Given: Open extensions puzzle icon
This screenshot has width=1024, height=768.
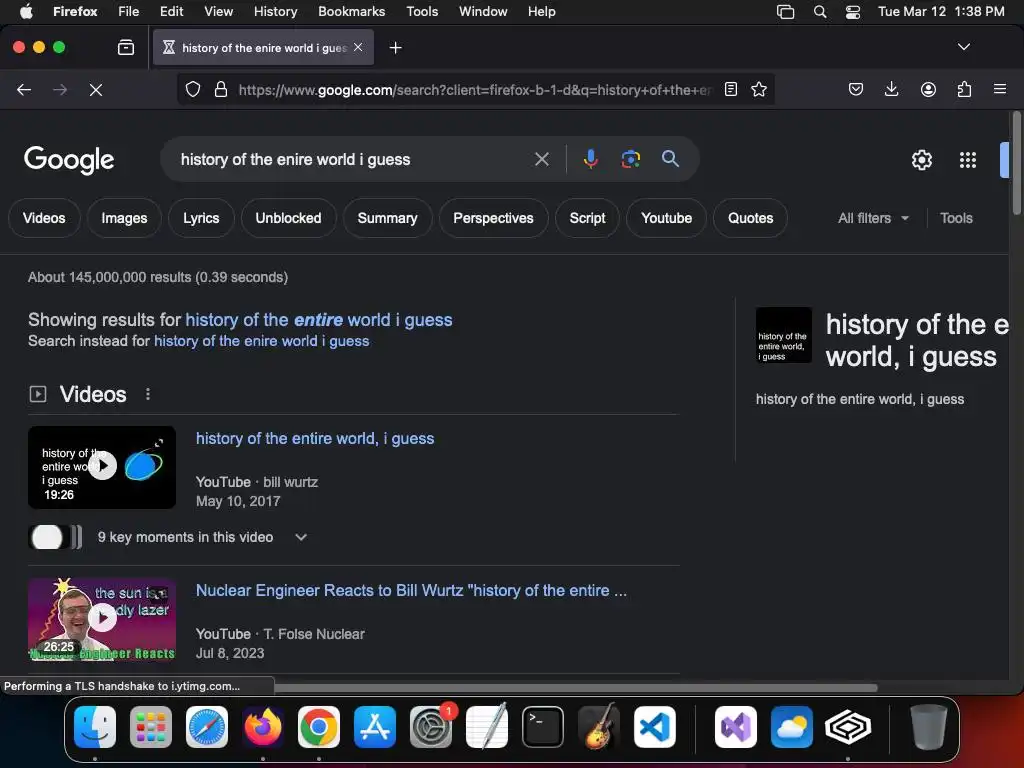Looking at the screenshot, I should pos(964,89).
